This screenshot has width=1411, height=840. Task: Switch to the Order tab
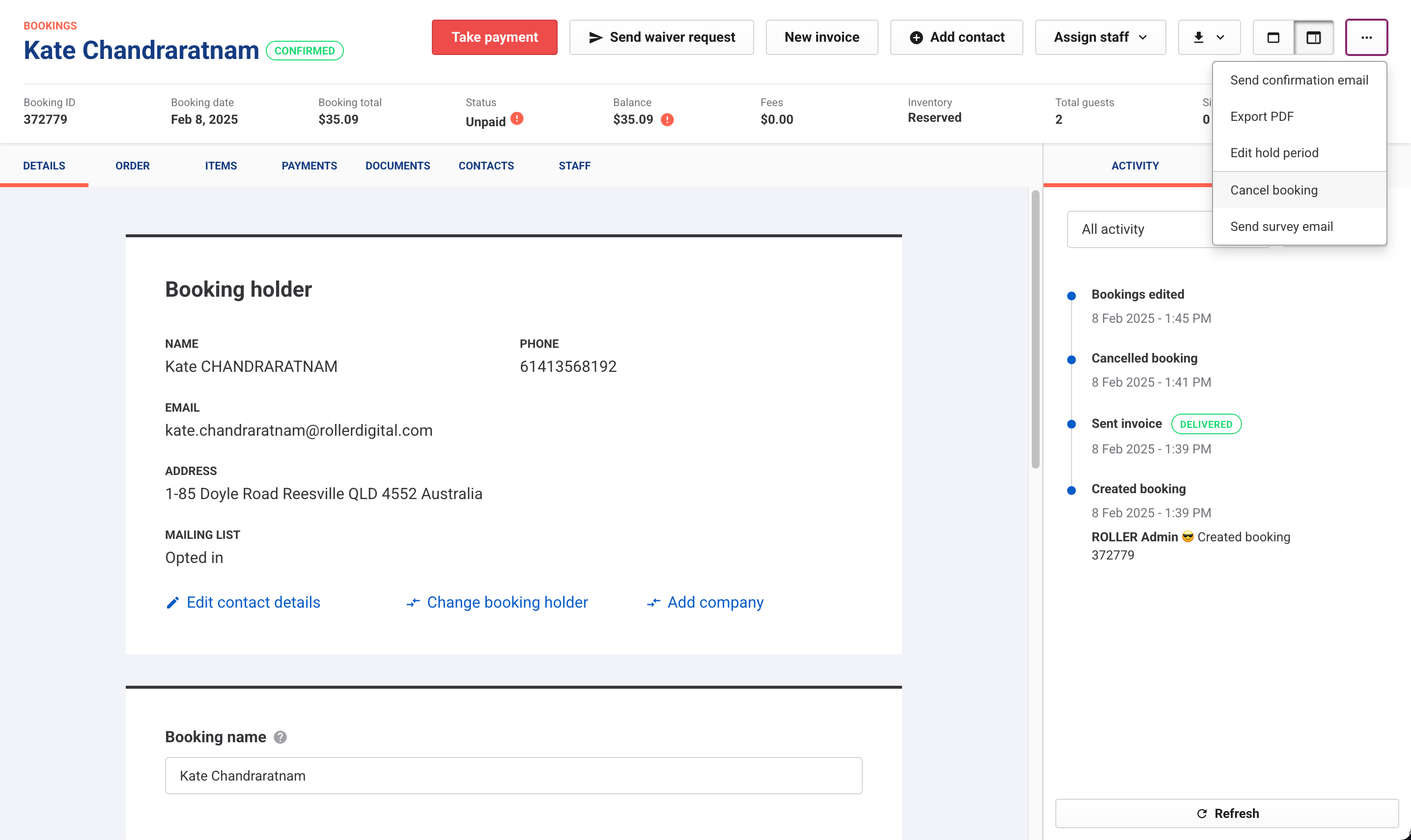coord(133,166)
